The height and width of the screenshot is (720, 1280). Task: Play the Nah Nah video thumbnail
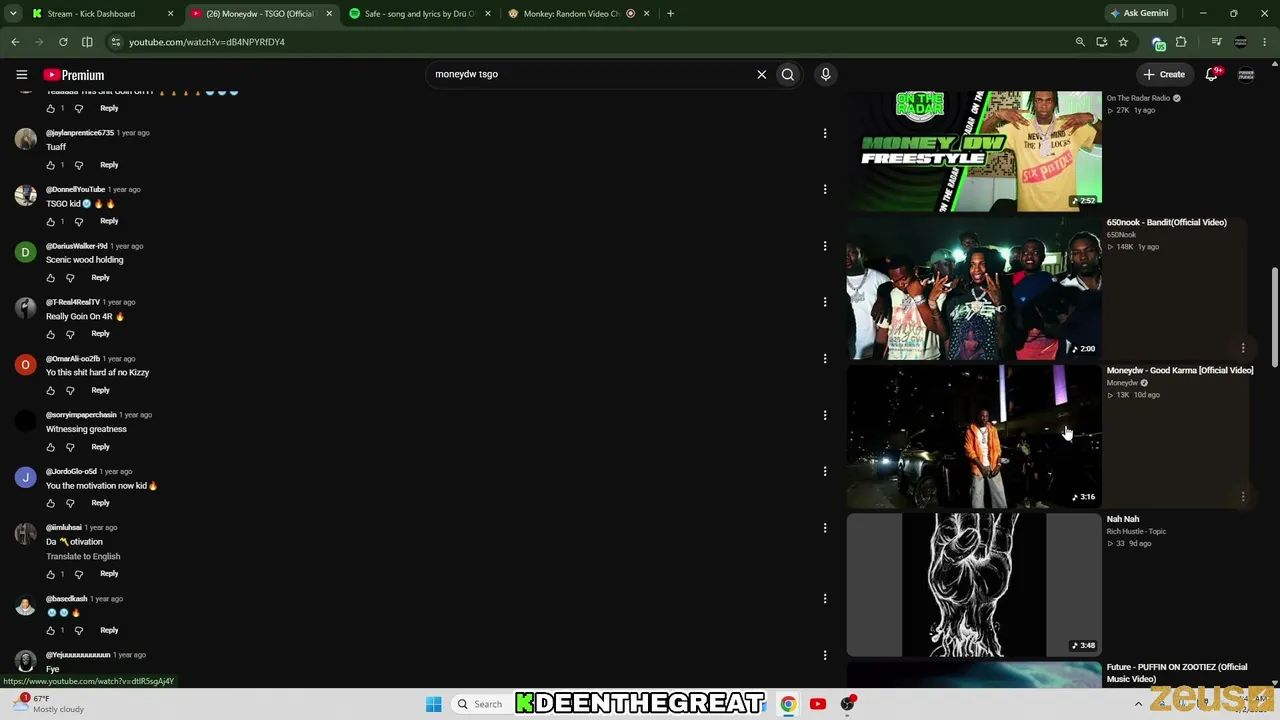tap(974, 585)
